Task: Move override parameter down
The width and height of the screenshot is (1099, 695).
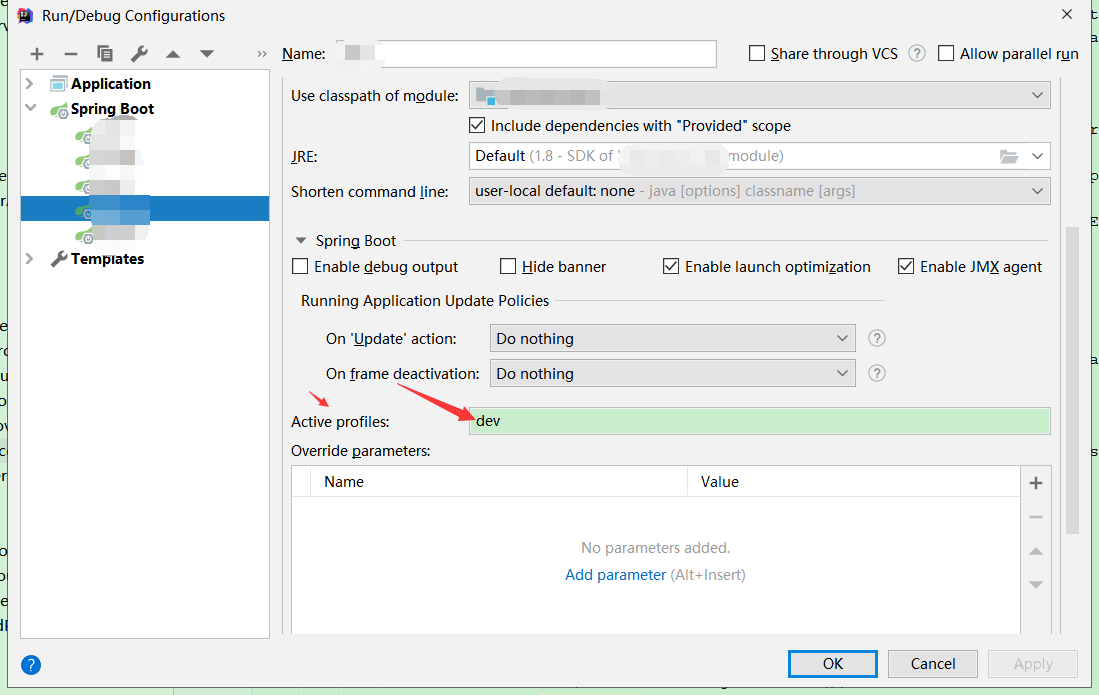Action: point(1036,584)
